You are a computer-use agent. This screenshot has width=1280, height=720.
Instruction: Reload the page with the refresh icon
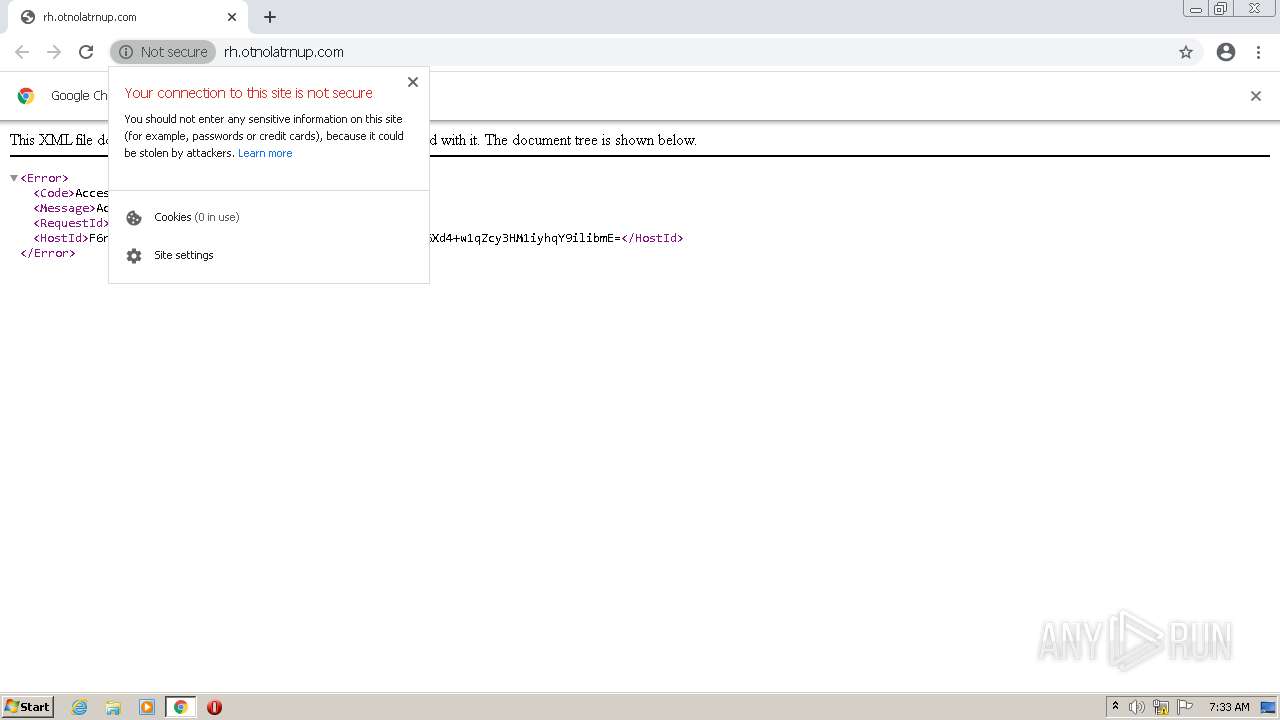(x=86, y=52)
